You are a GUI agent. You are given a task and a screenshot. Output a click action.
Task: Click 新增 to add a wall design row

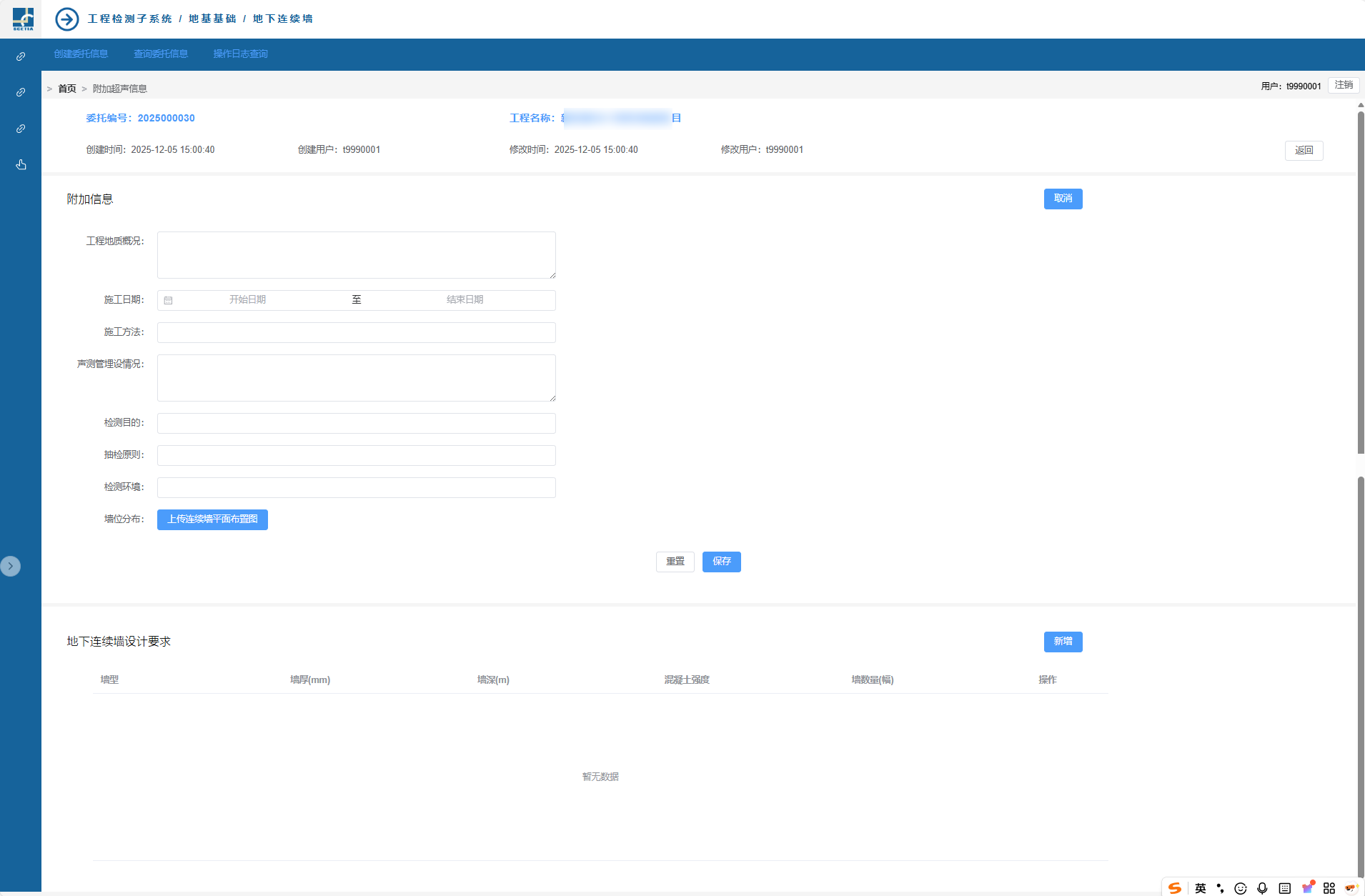(1063, 642)
